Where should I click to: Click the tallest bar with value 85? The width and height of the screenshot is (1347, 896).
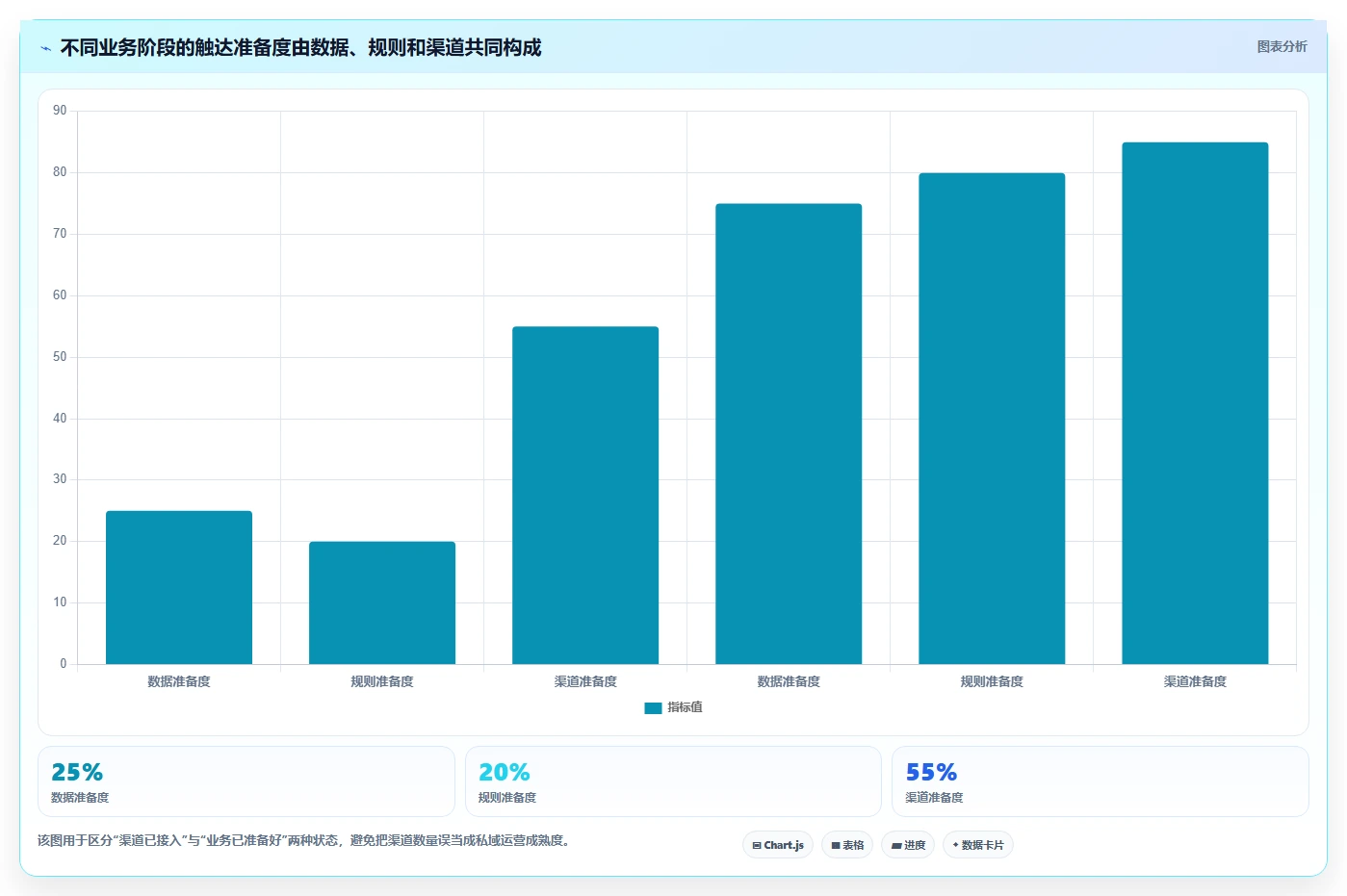(x=1195, y=403)
